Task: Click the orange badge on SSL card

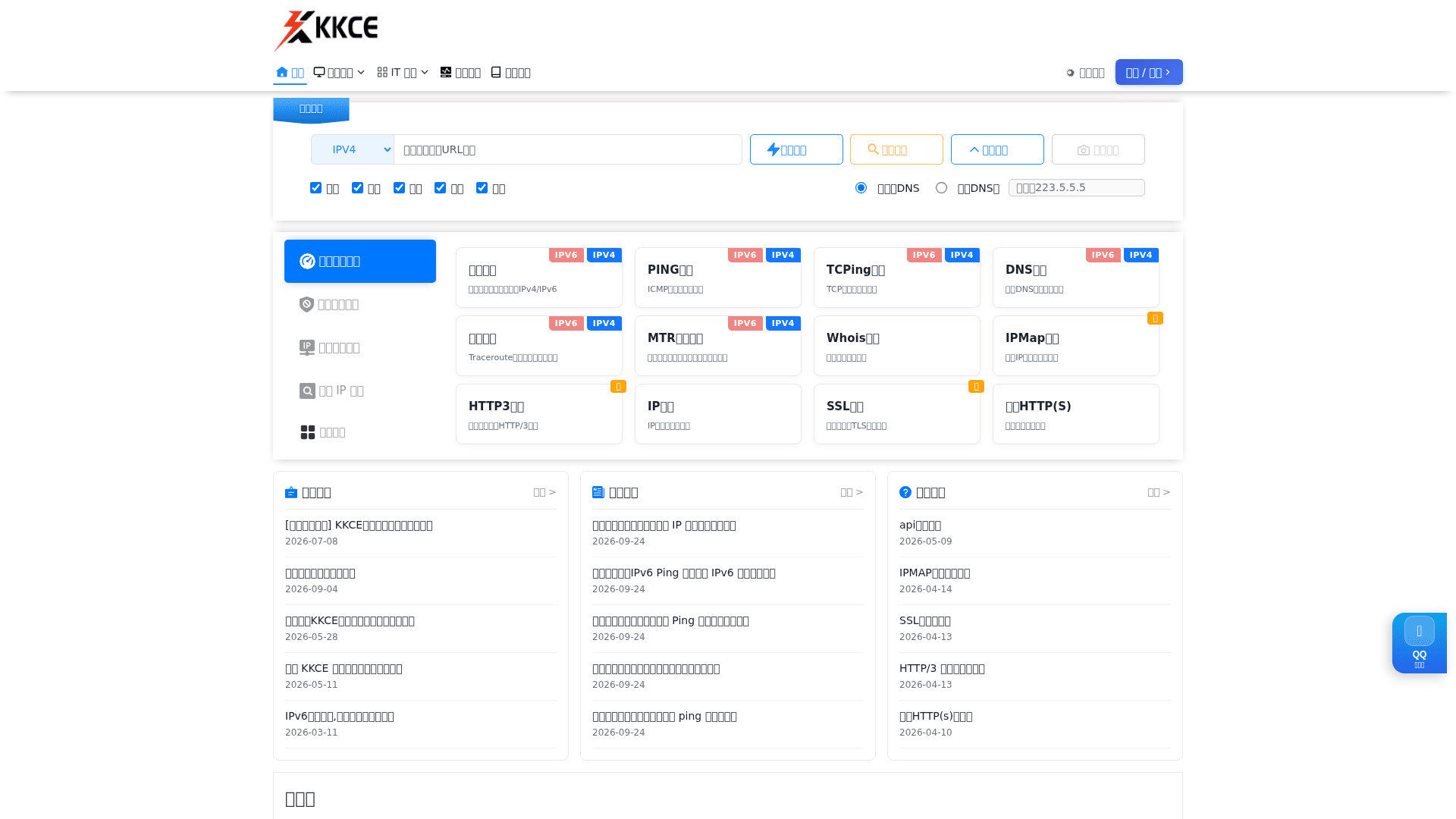Action: (976, 387)
